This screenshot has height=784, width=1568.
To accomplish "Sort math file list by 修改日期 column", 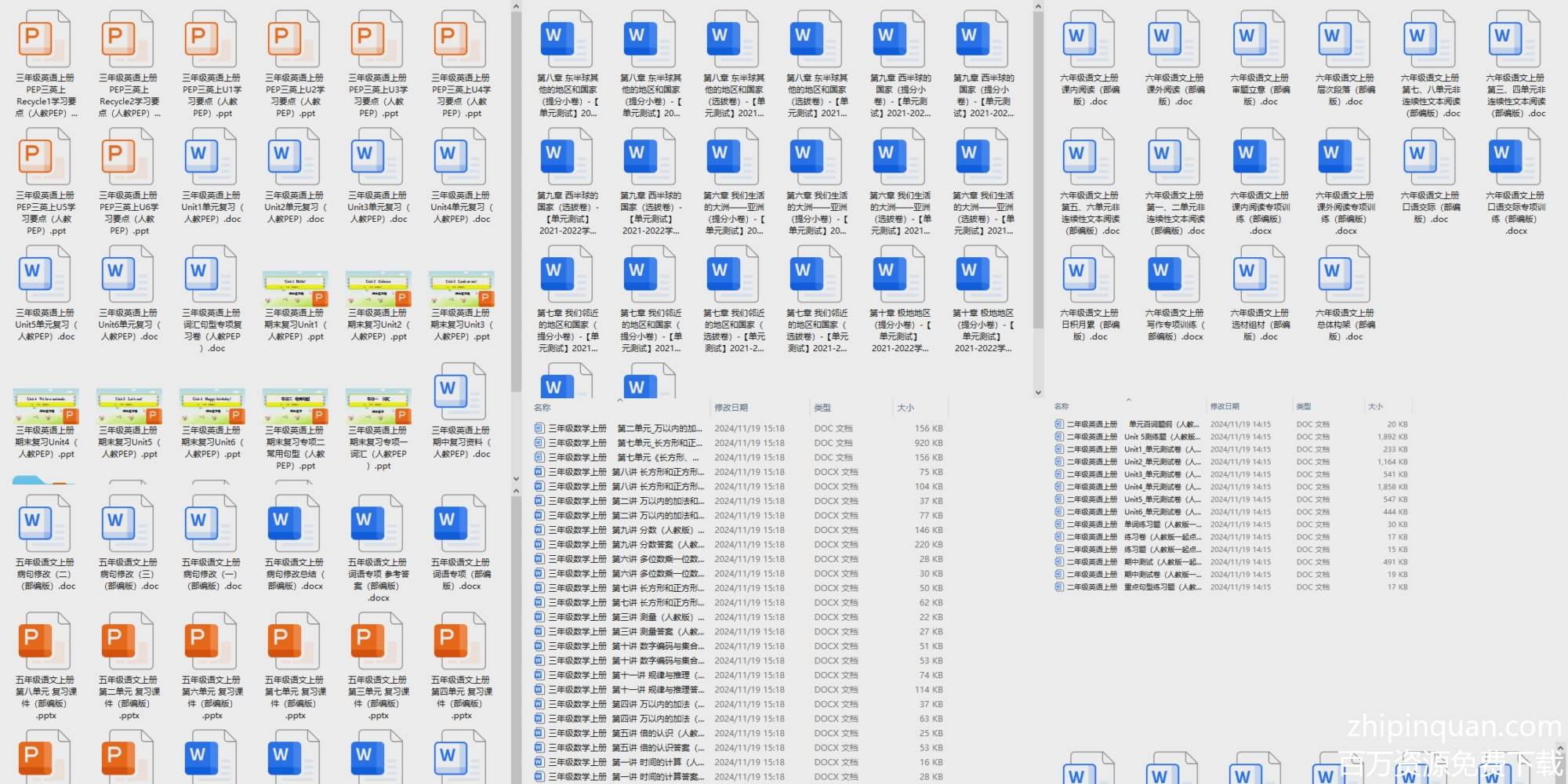I will 731,408.
